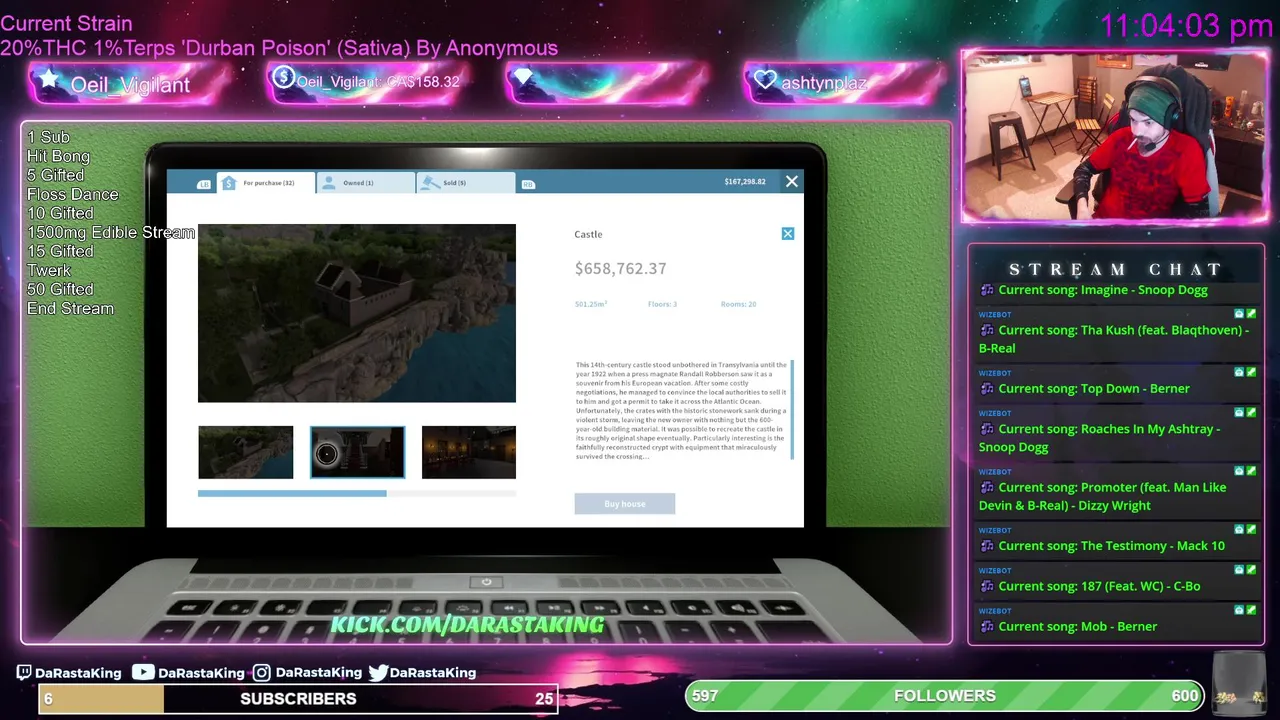This screenshot has width=1280, height=720.
Task: Open the Owned (1) tab
Action: point(366,183)
